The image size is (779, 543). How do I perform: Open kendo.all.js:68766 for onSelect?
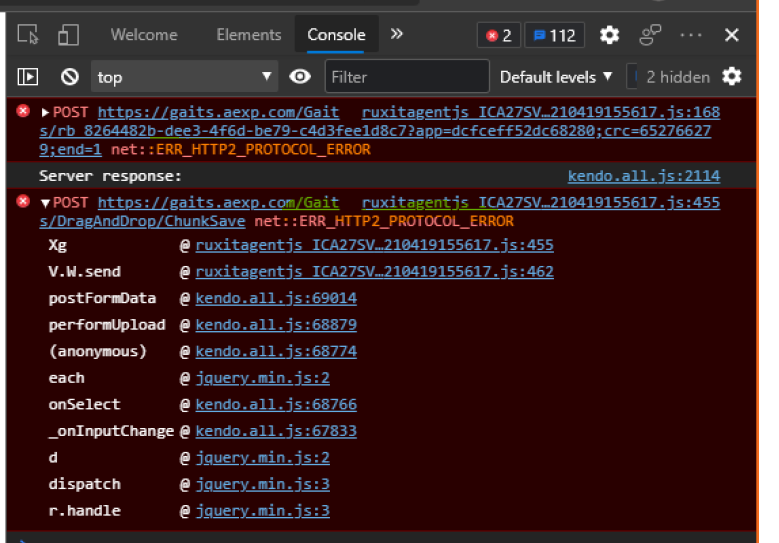[276, 404]
